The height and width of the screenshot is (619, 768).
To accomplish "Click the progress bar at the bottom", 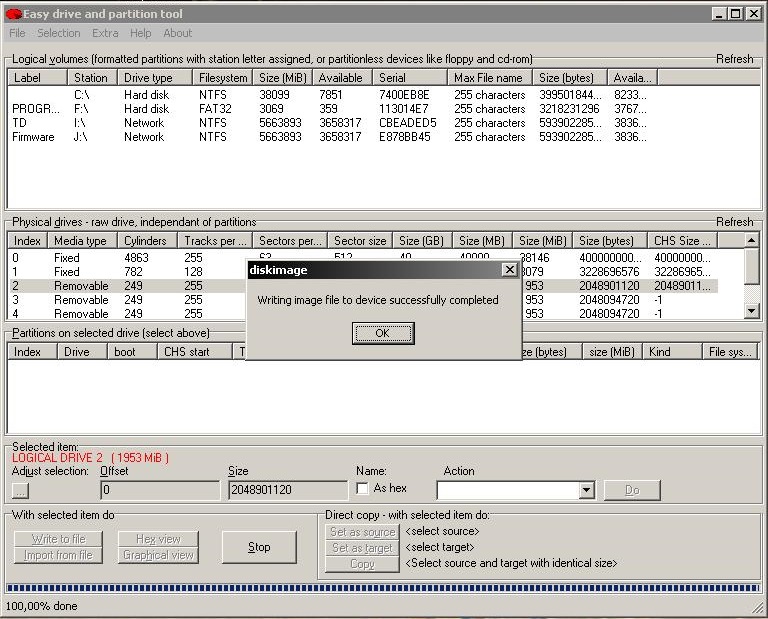I will (384, 588).
